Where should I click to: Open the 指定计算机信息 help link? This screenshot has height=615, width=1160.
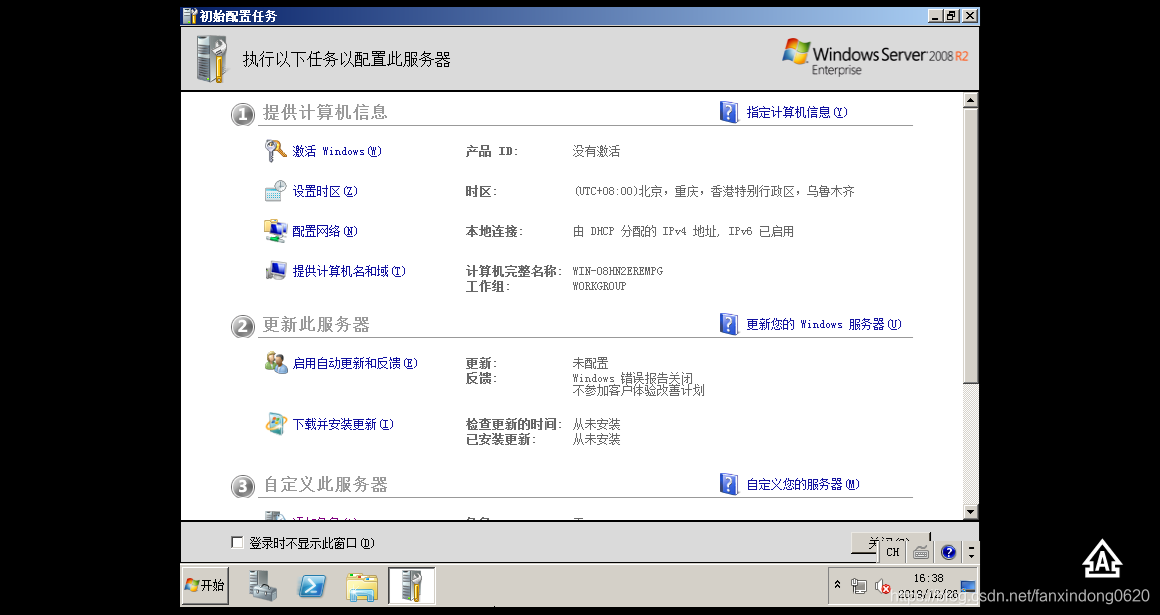coord(797,112)
